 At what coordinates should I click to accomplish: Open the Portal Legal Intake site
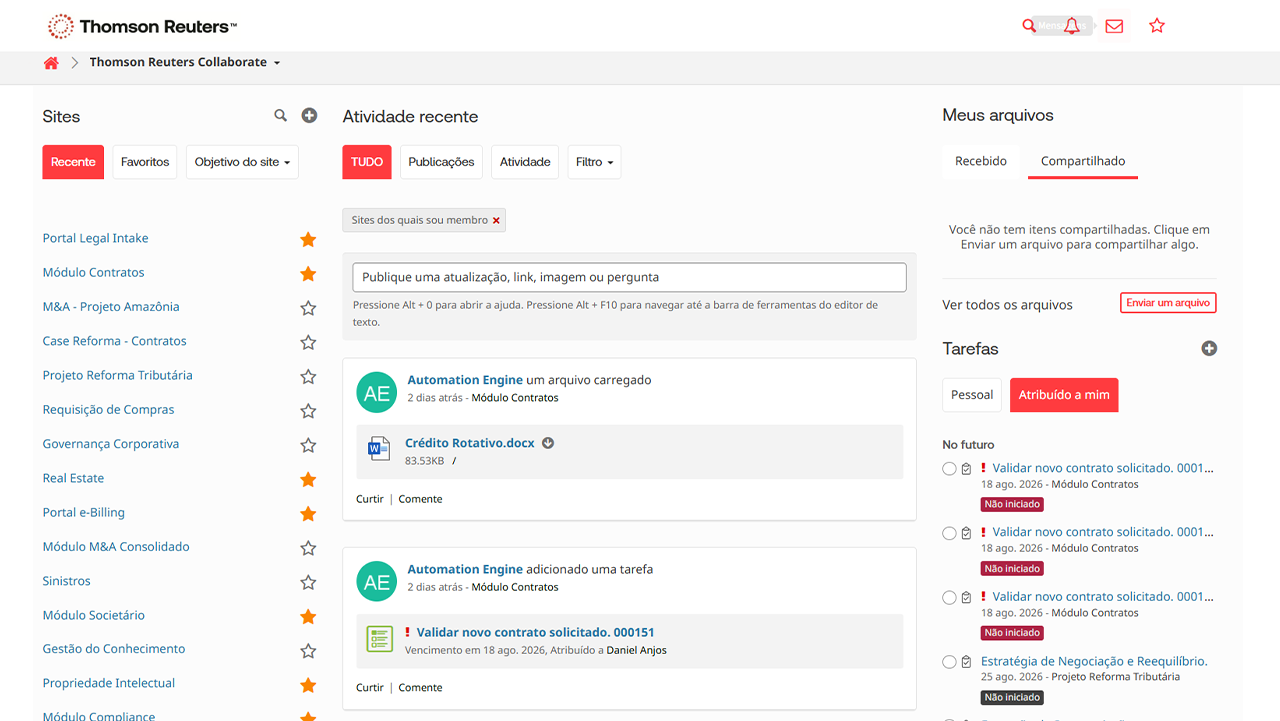(x=95, y=238)
